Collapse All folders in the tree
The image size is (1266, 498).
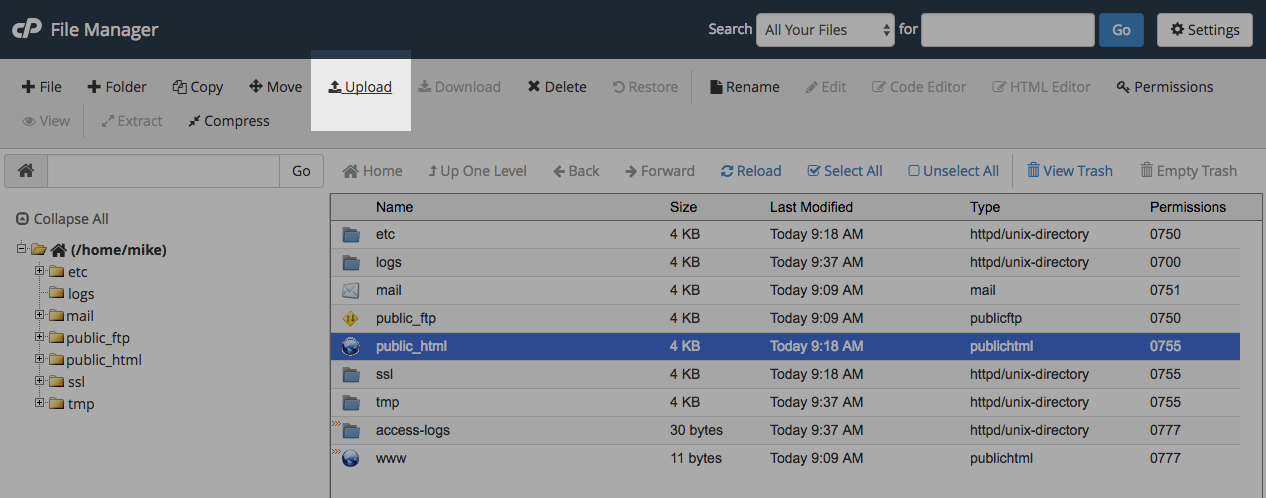click(x=63, y=219)
